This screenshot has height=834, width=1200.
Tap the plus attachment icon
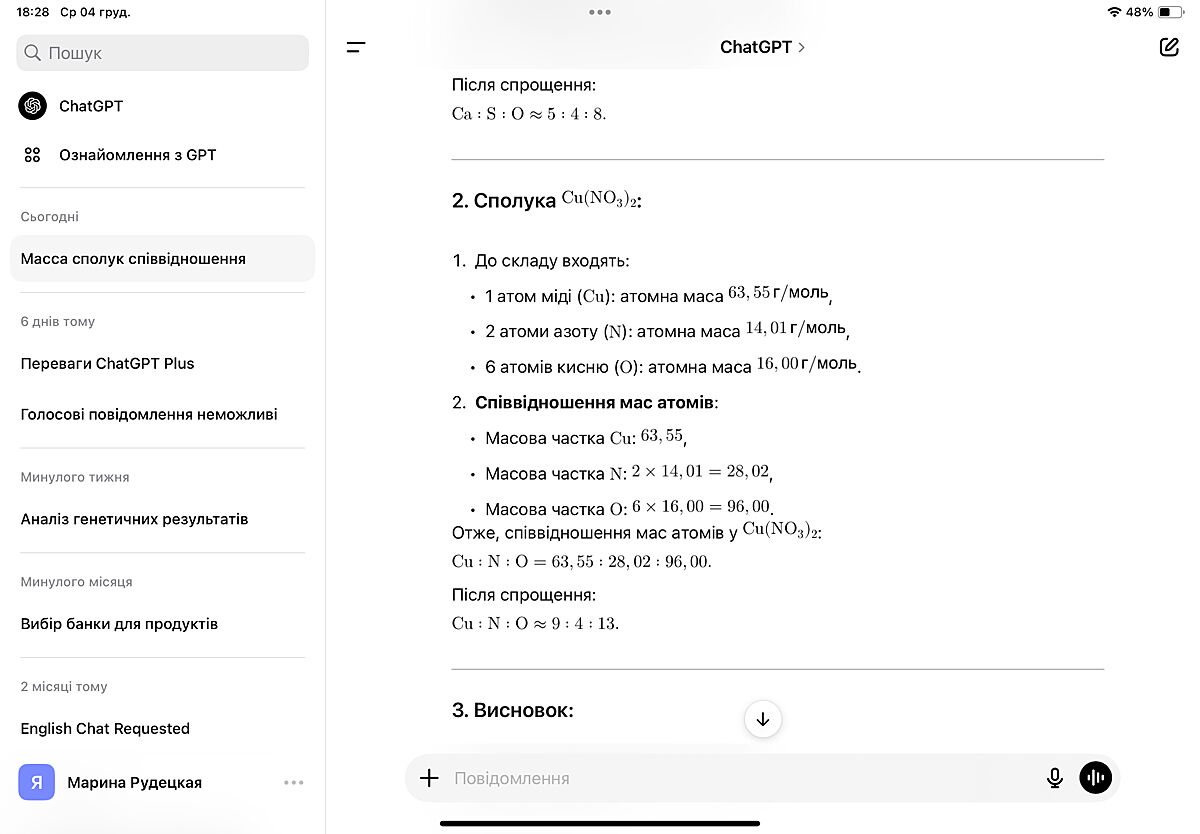pos(429,778)
